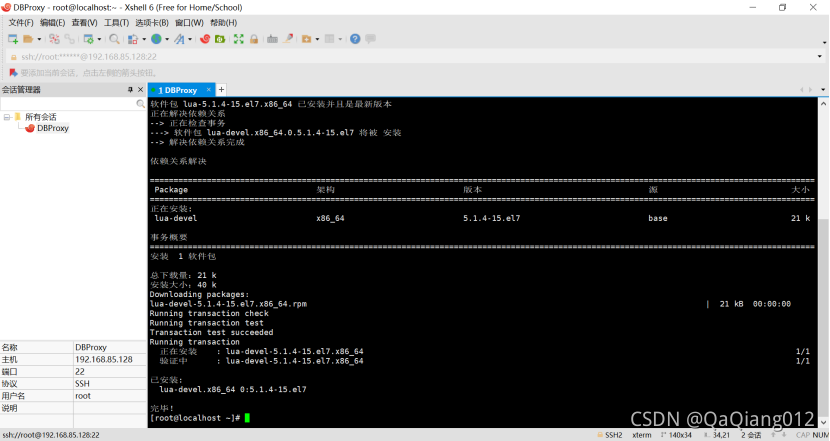This screenshot has height=441, width=830.
Task: Open the 窗口(W) menu
Action: pyautogui.click(x=190, y=23)
